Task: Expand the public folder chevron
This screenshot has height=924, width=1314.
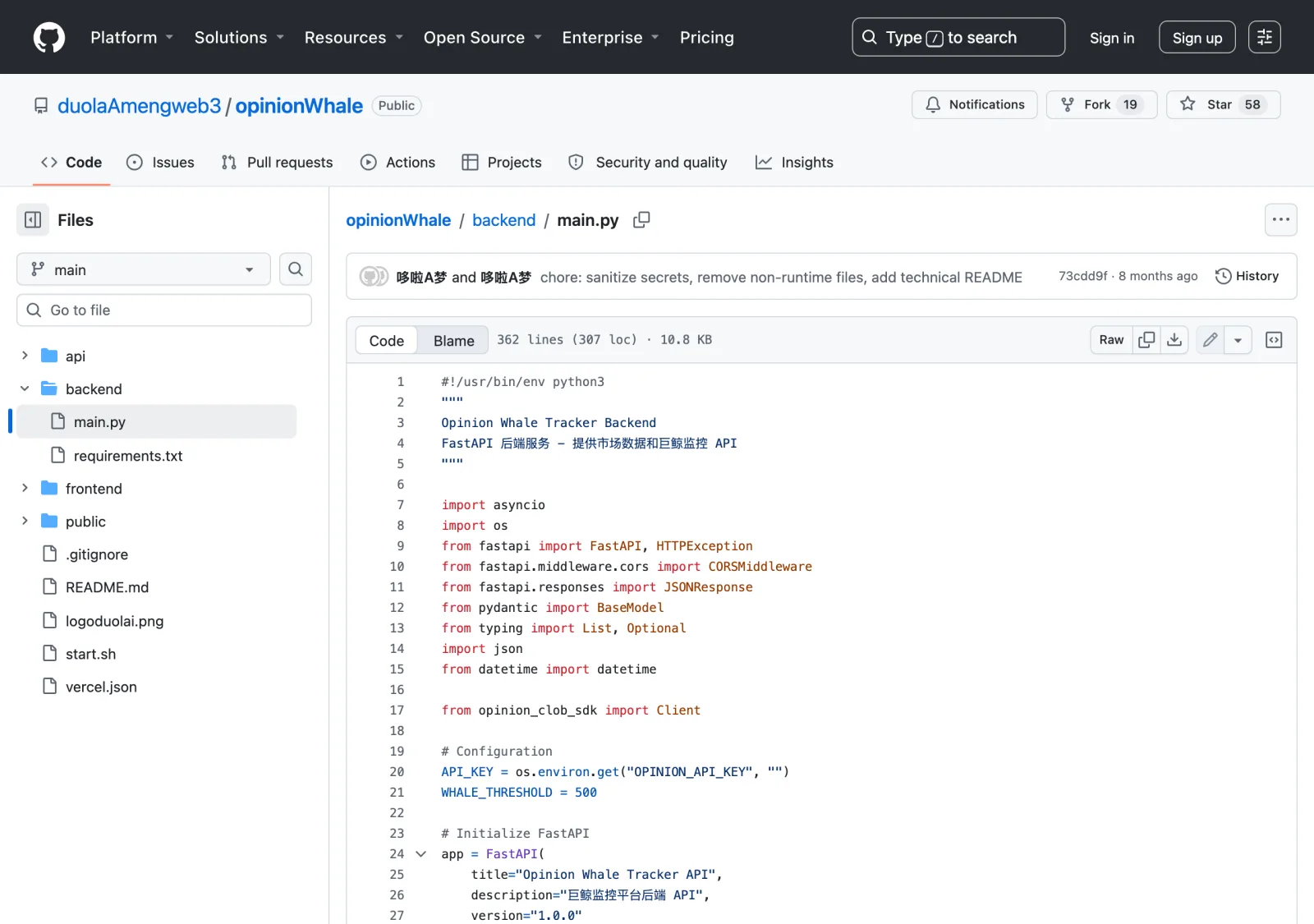Action: point(25,521)
